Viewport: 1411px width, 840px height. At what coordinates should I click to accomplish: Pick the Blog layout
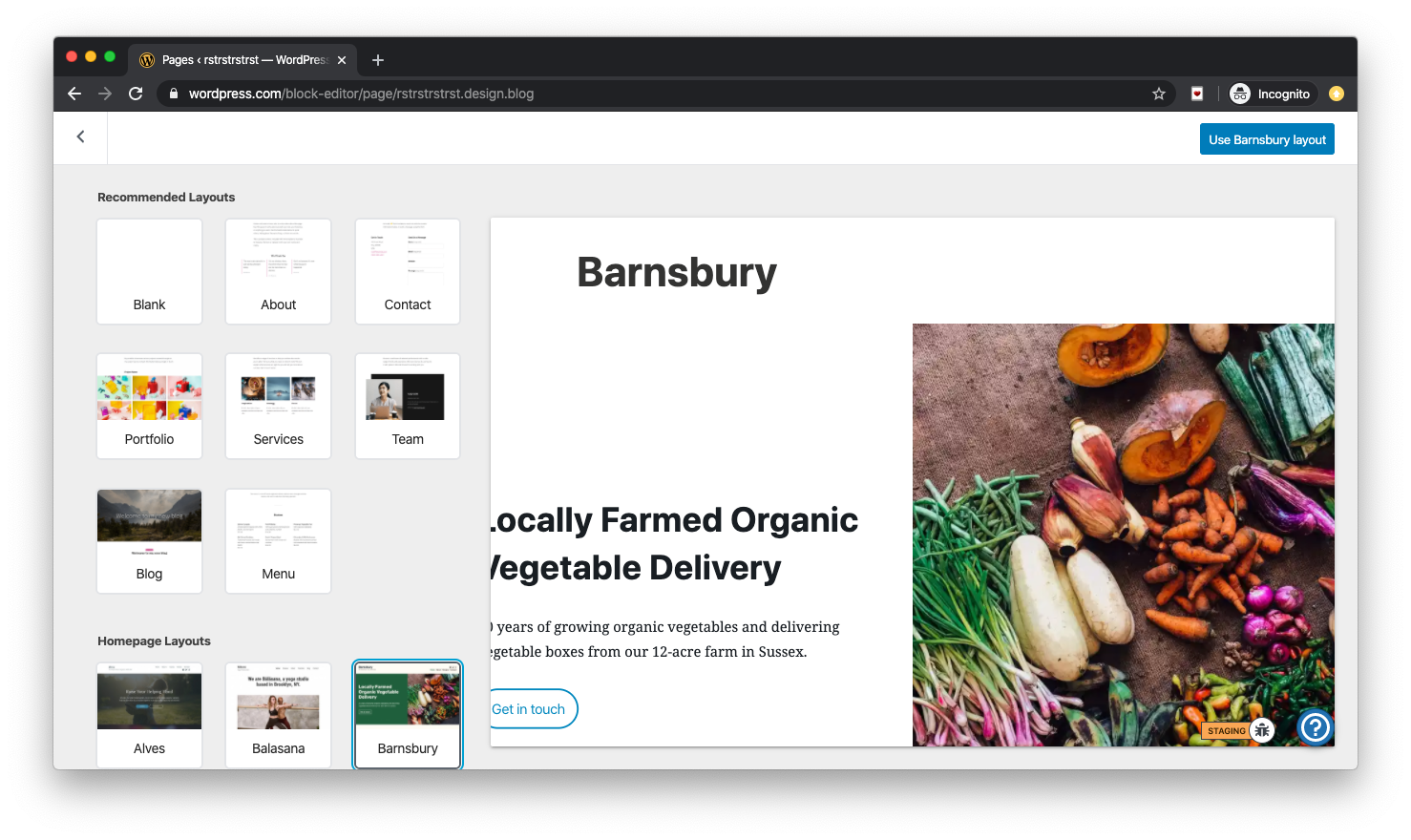(x=149, y=541)
